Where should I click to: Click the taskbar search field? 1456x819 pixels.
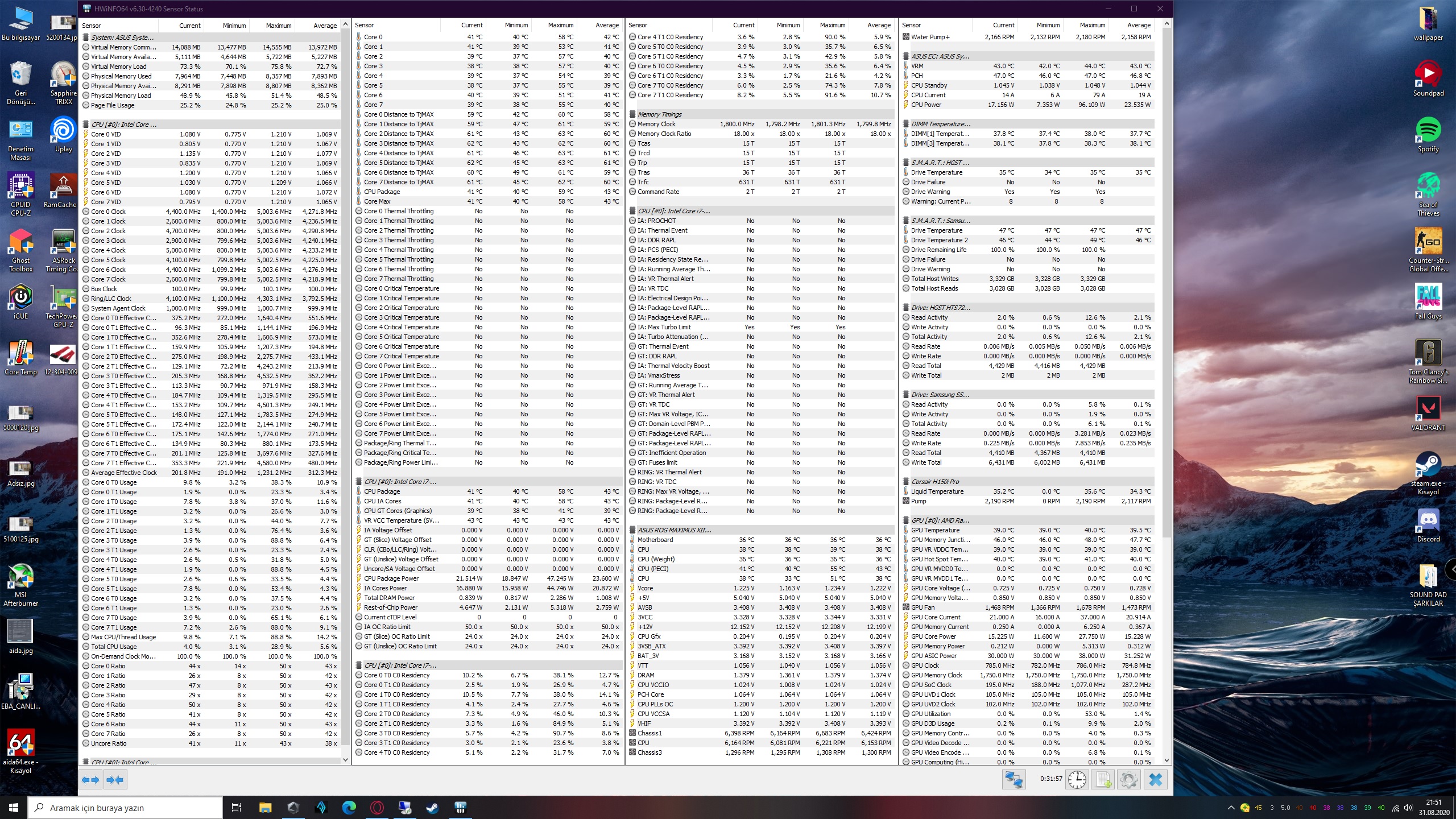[x=125, y=808]
